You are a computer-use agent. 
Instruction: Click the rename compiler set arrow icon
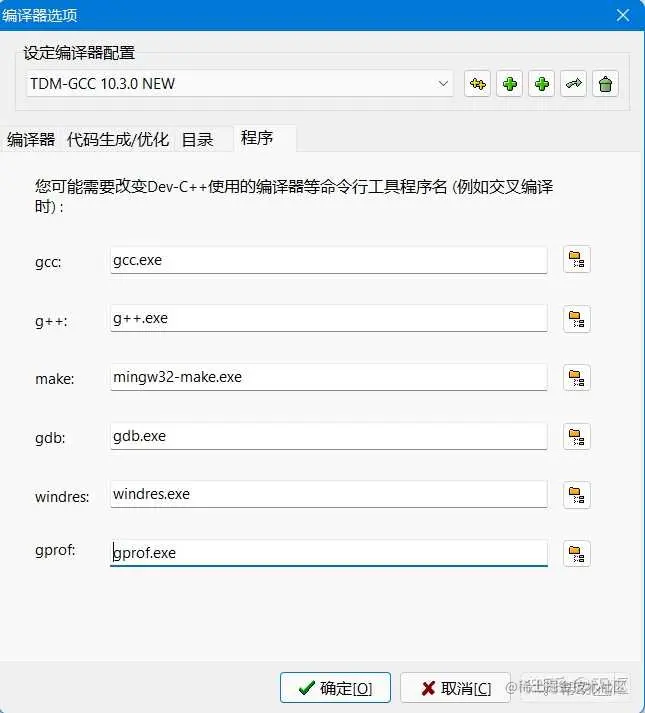pyautogui.click(x=573, y=84)
